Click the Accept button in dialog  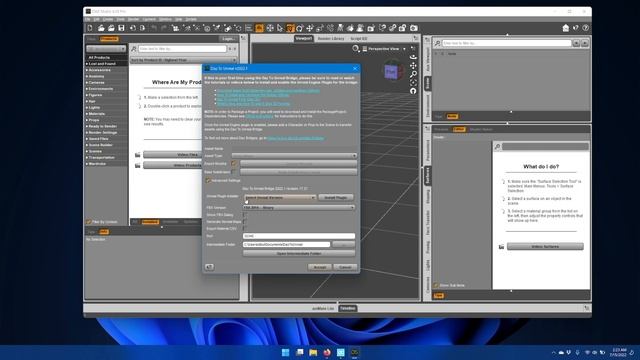[320, 267]
